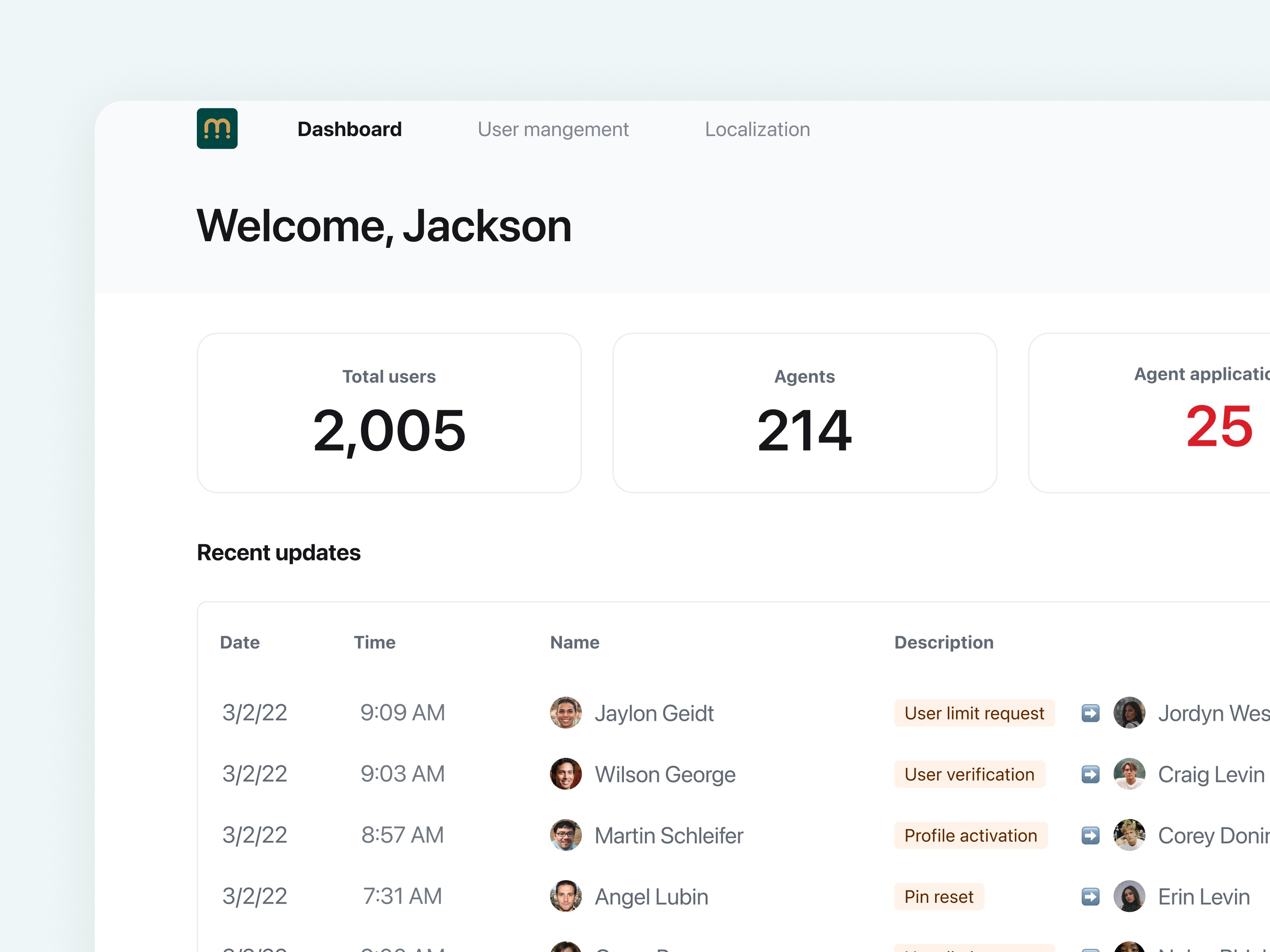The height and width of the screenshot is (952, 1270).
Task: Open the Localization tab
Action: click(757, 130)
